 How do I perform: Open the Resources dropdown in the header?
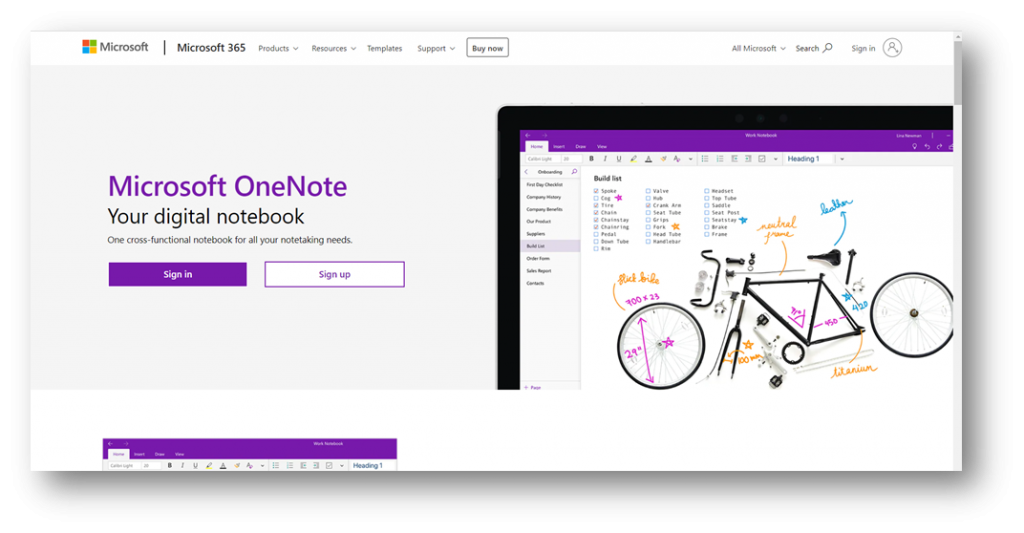click(333, 48)
